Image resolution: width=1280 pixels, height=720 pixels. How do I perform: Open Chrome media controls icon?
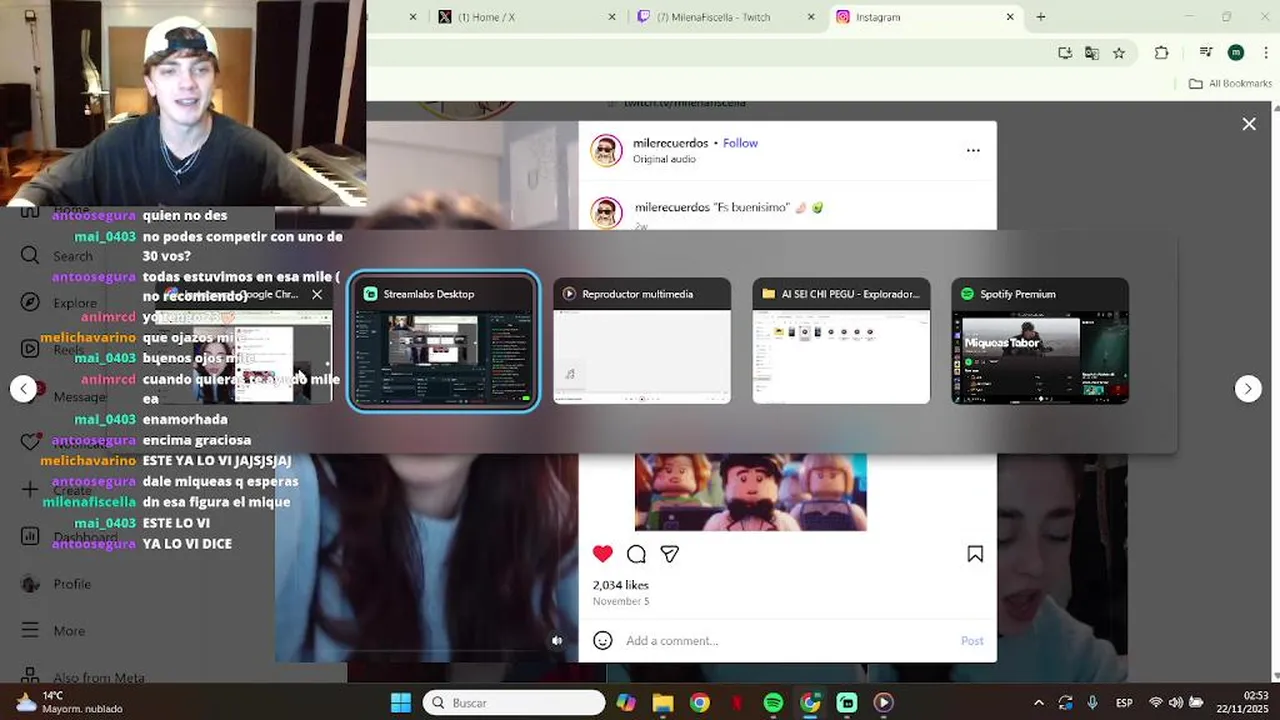[1206, 53]
